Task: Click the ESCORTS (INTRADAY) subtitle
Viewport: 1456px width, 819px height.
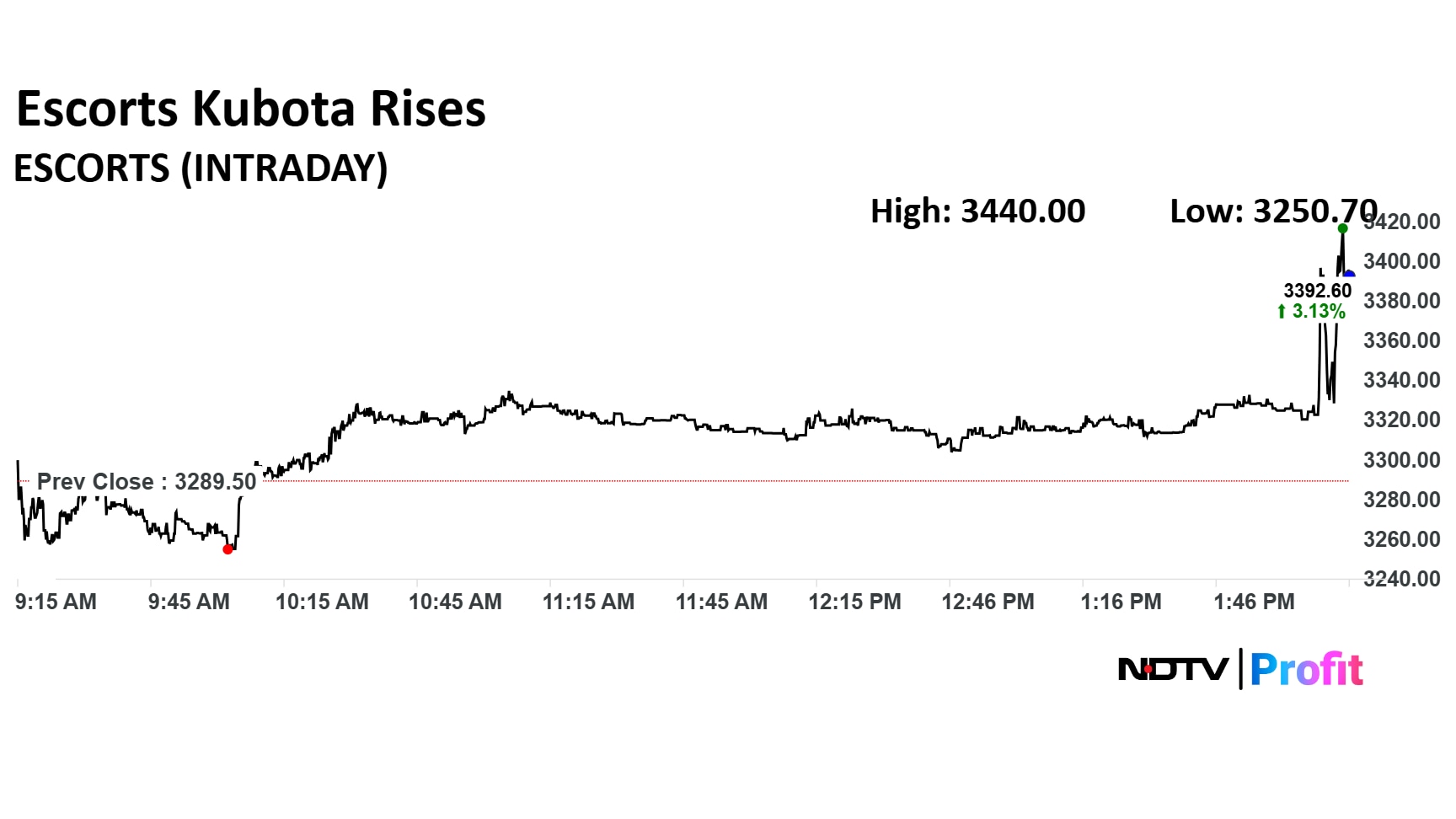Action: [x=201, y=169]
